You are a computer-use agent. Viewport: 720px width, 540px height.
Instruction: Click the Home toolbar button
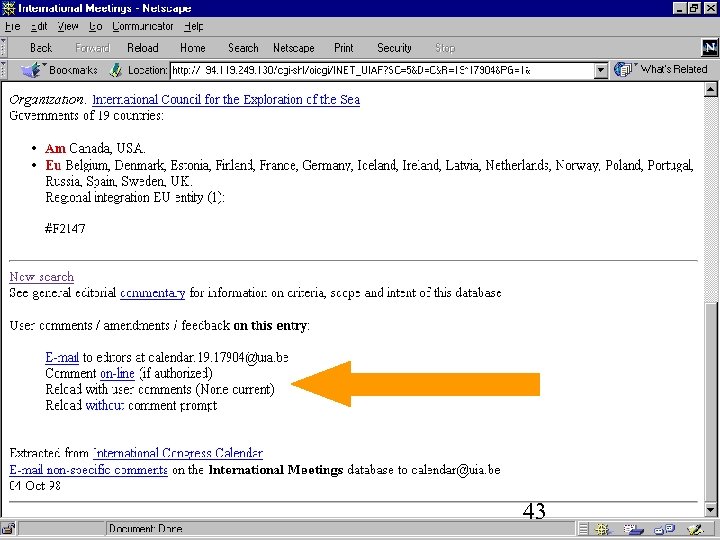tap(192, 48)
